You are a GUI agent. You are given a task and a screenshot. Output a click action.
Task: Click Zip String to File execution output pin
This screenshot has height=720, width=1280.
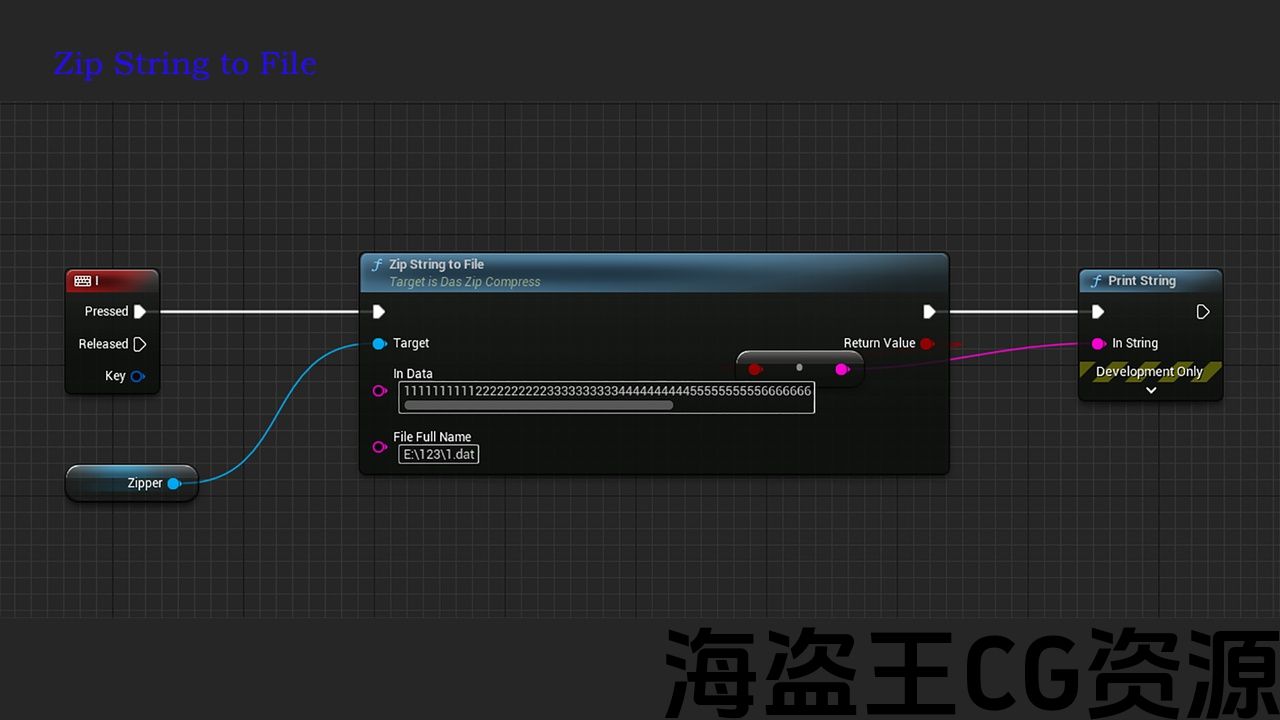click(x=929, y=312)
